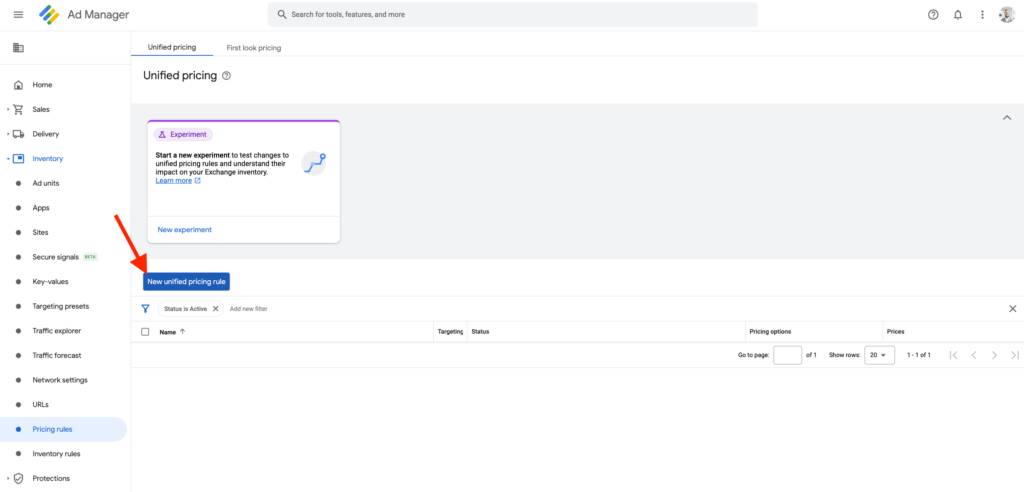Tick the select-all checkbox in table header
This screenshot has height=492, width=1024.
(x=145, y=332)
